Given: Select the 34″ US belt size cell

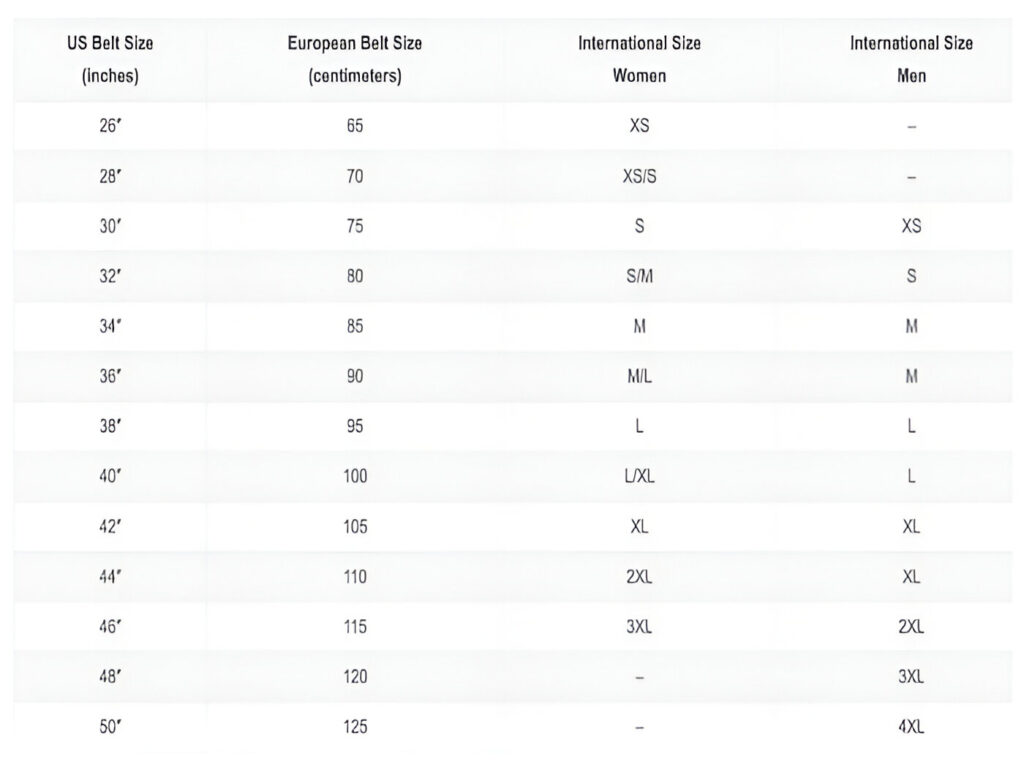Looking at the screenshot, I should click(x=110, y=327).
